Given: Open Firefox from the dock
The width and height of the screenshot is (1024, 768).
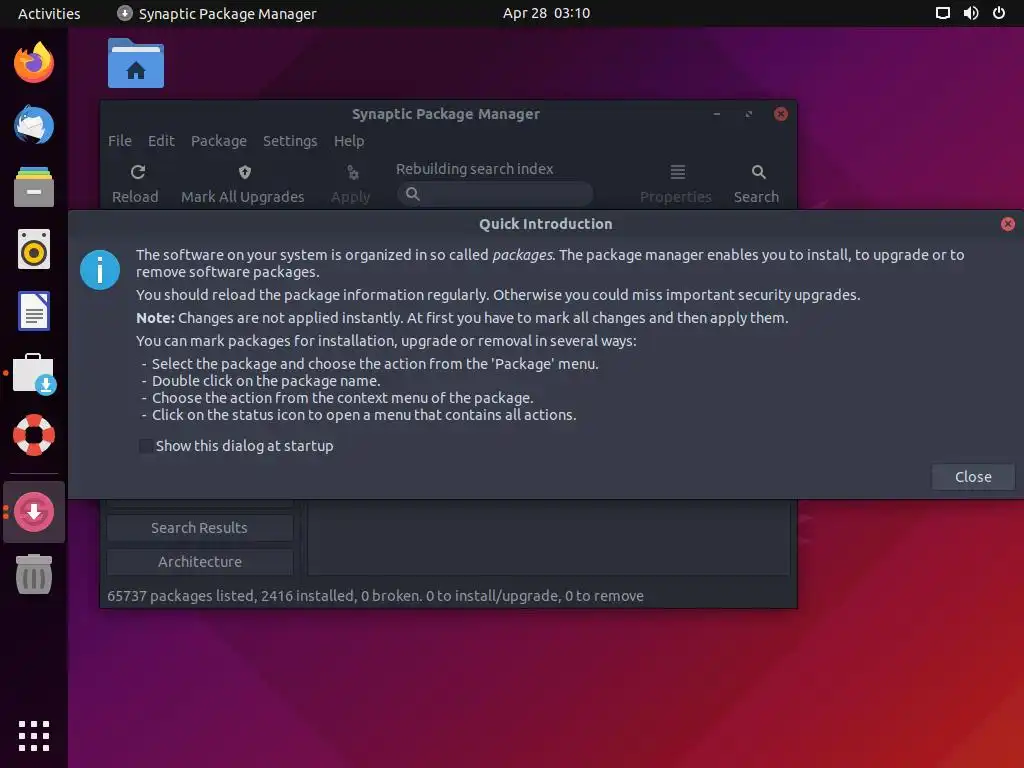Looking at the screenshot, I should point(34,63).
